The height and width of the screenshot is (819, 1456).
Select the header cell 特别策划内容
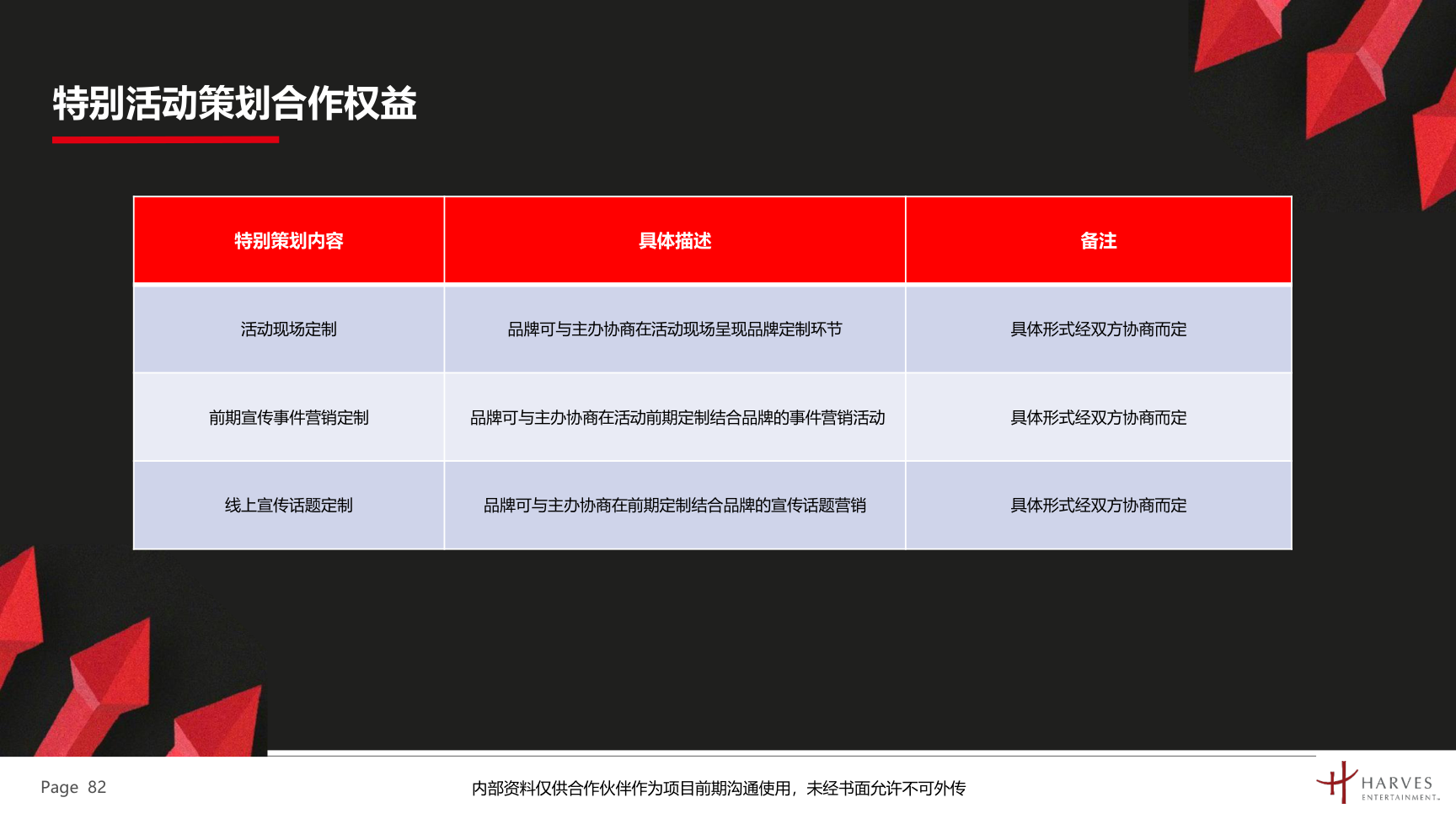click(x=289, y=241)
